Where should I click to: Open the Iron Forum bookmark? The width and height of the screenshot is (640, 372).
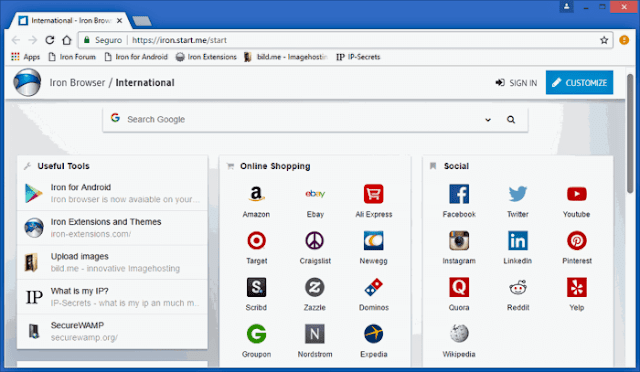coord(72,57)
